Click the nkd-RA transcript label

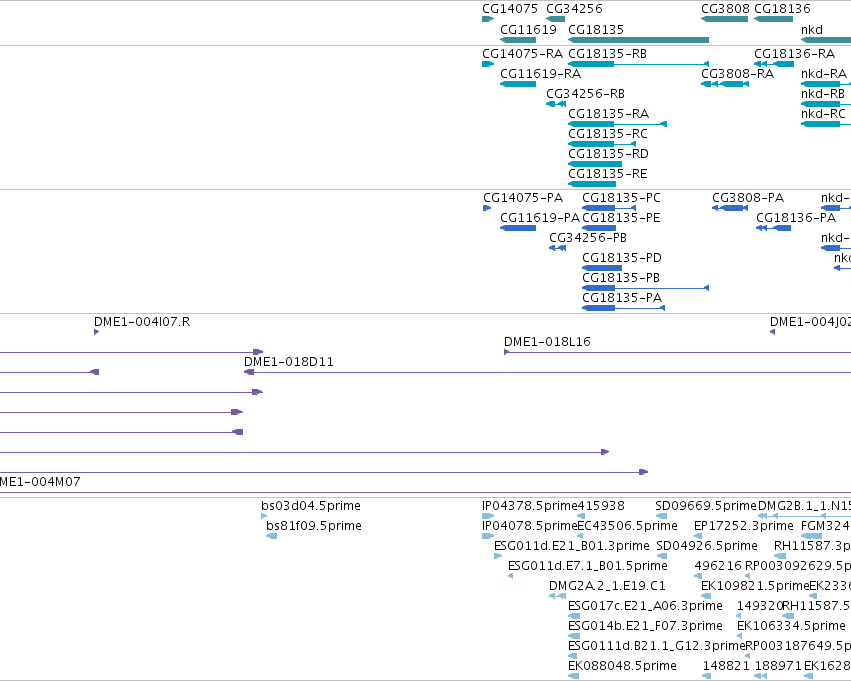824,74
